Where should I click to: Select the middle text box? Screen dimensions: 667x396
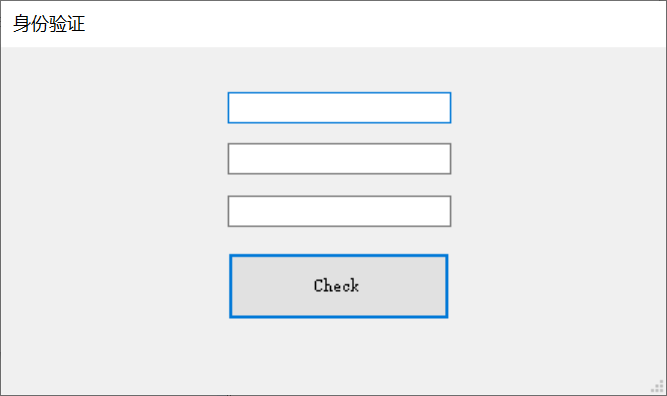339,159
